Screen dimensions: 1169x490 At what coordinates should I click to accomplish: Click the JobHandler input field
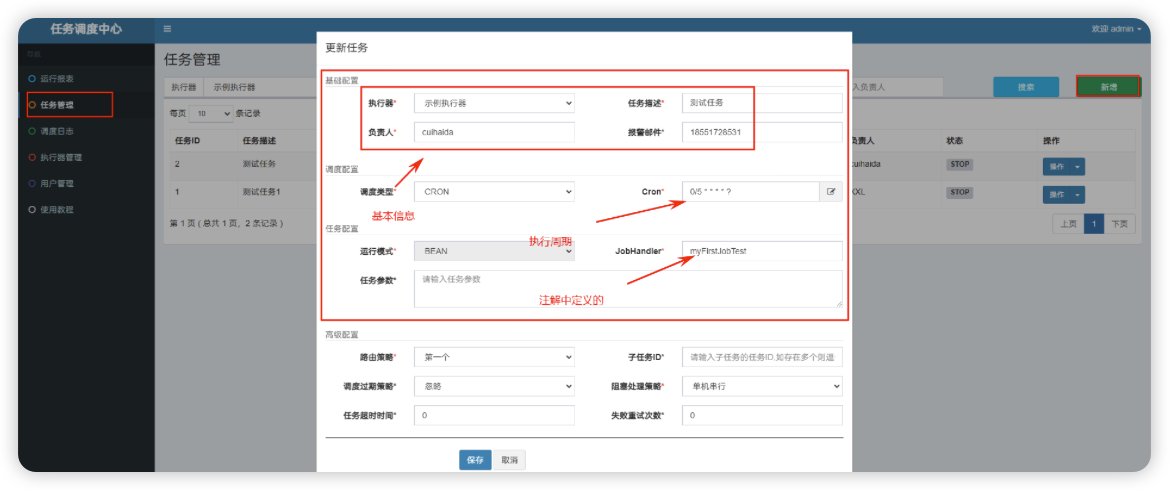(x=762, y=251)
